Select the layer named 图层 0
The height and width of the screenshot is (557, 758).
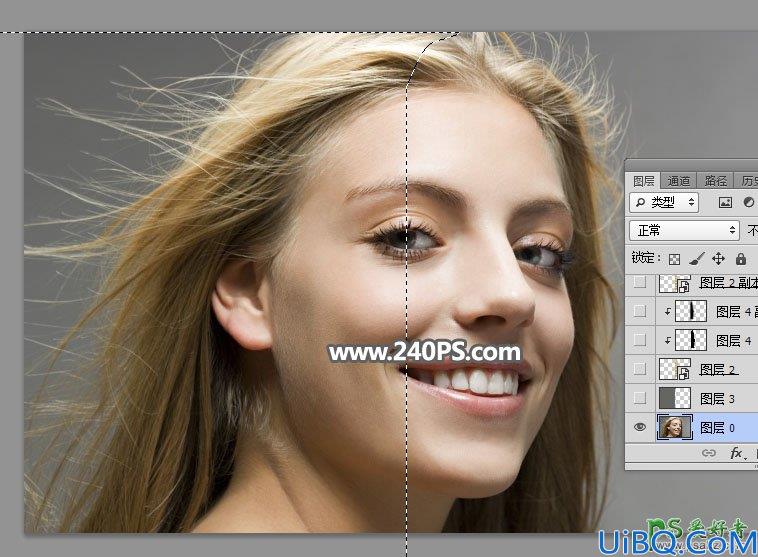pos(717,428)
